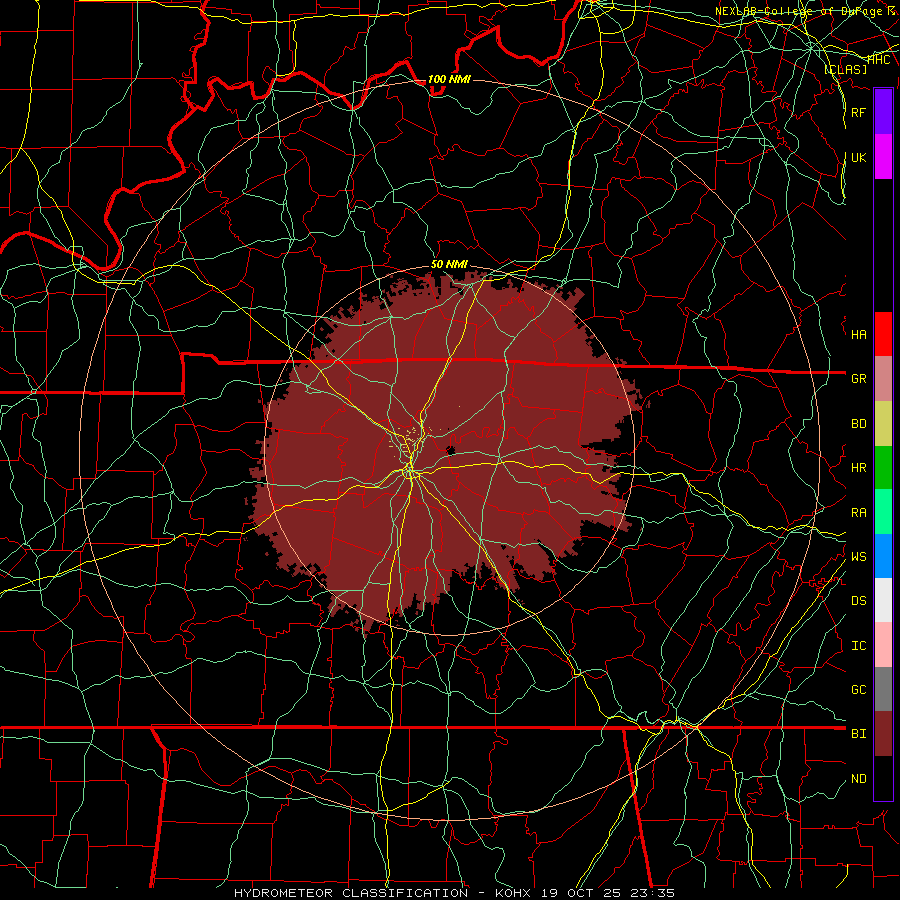Click the ND legend label
The height and width of the screenshot is (900, 900).
pyautogui.click(x=858, y=779)
